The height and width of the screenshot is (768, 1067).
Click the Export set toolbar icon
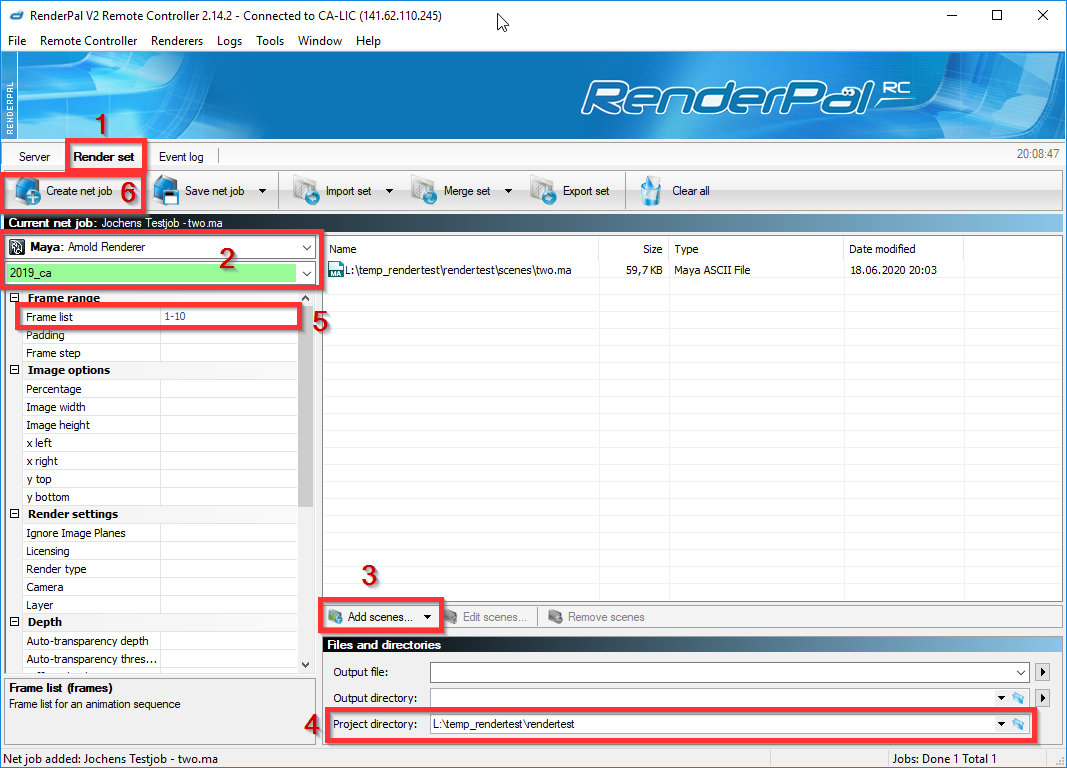point(544,191)
